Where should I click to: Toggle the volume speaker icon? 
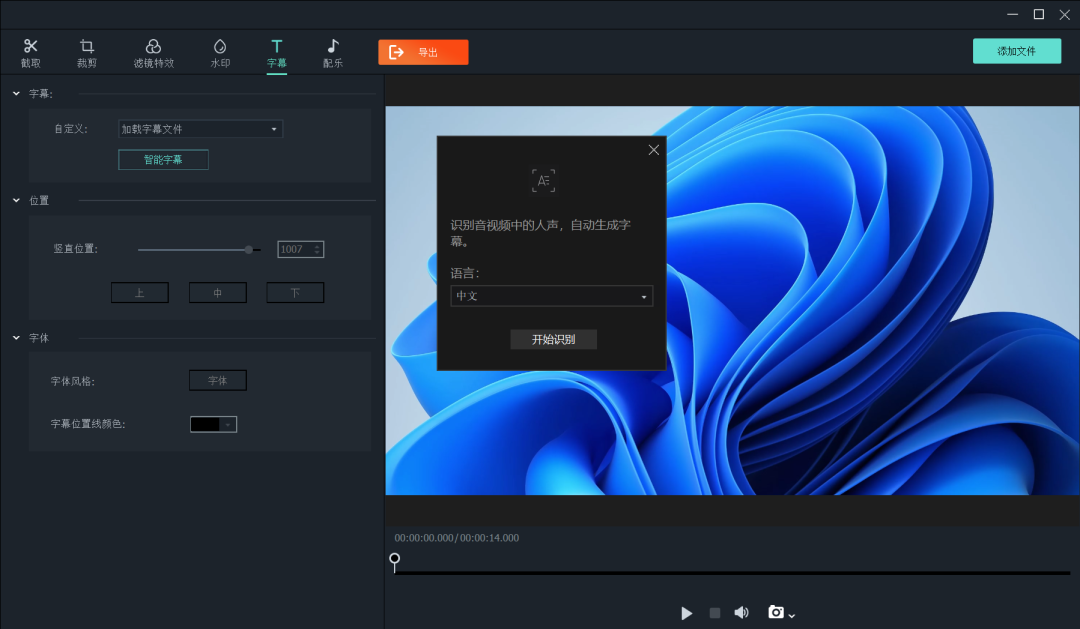(x=741, y=612)
